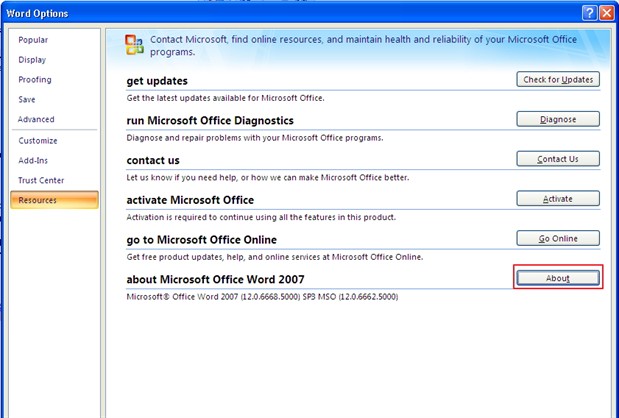Image resolution: width=619 pixels, height=418 pixels.
Task: Open the Advanced settings category
Action: (36, 120)
